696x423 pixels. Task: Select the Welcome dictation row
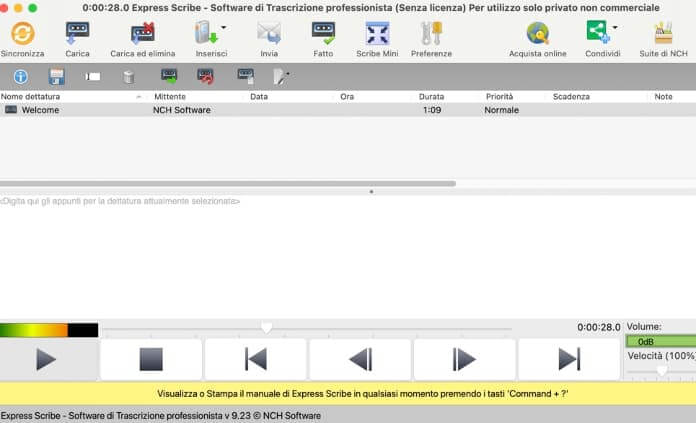(x=348, y=110)
